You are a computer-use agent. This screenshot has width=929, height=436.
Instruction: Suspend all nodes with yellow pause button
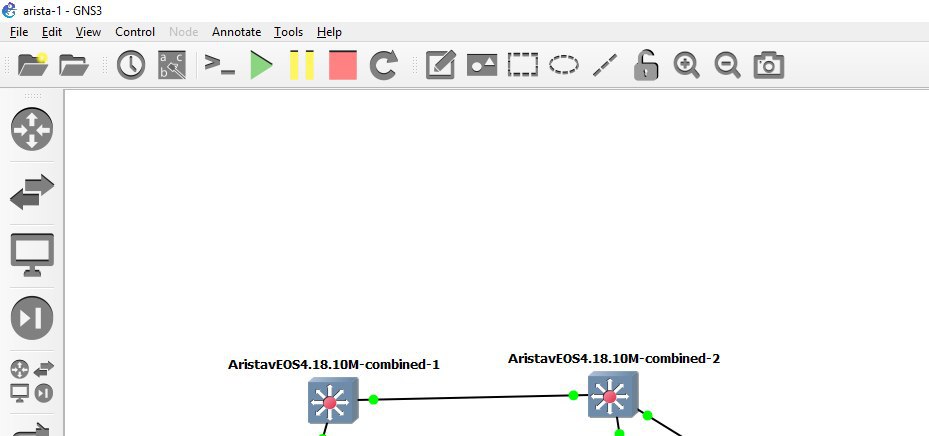302,65
